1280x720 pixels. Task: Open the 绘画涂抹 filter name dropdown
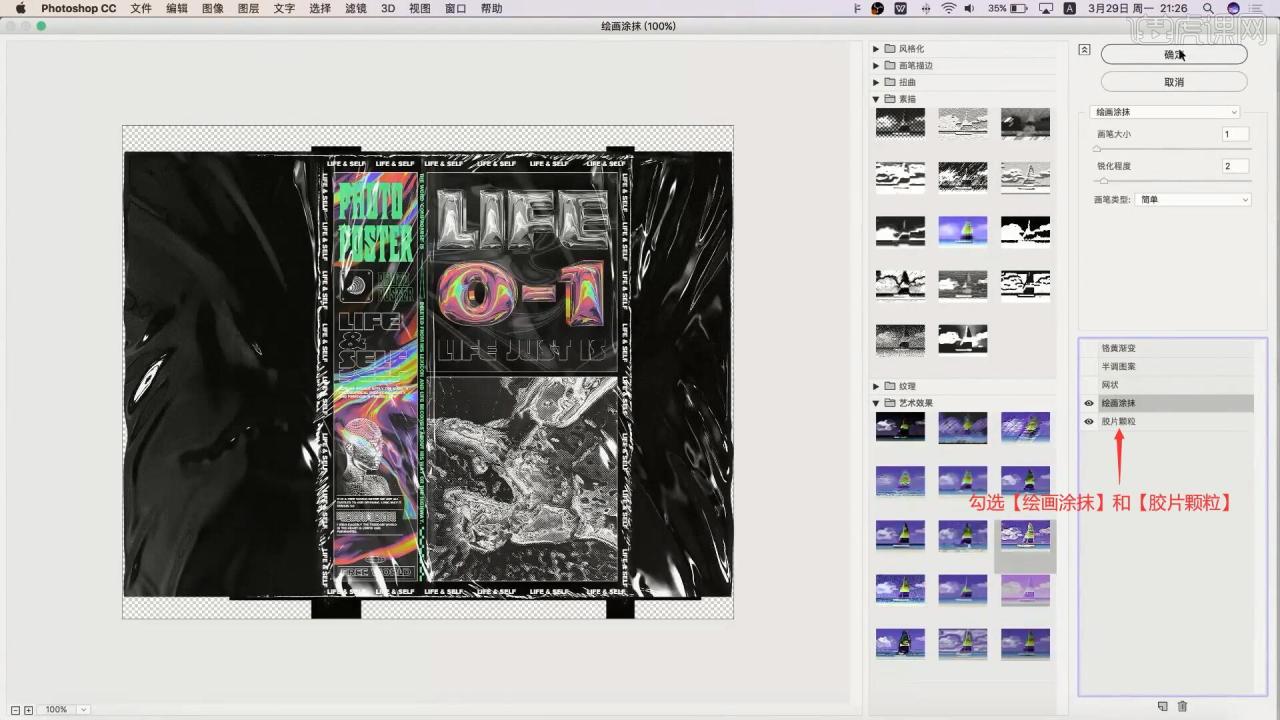tap(1165, 112)
